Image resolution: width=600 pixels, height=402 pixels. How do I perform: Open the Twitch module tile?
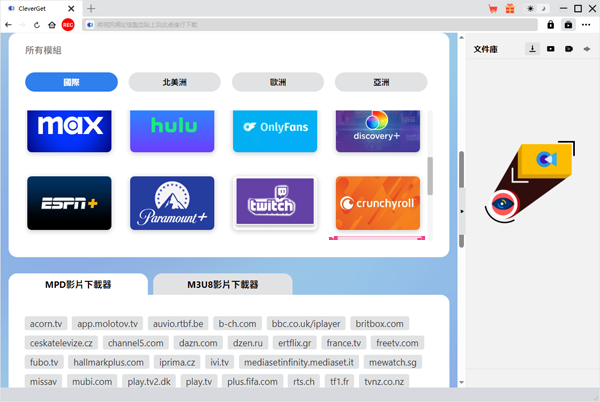coord(275,202)
